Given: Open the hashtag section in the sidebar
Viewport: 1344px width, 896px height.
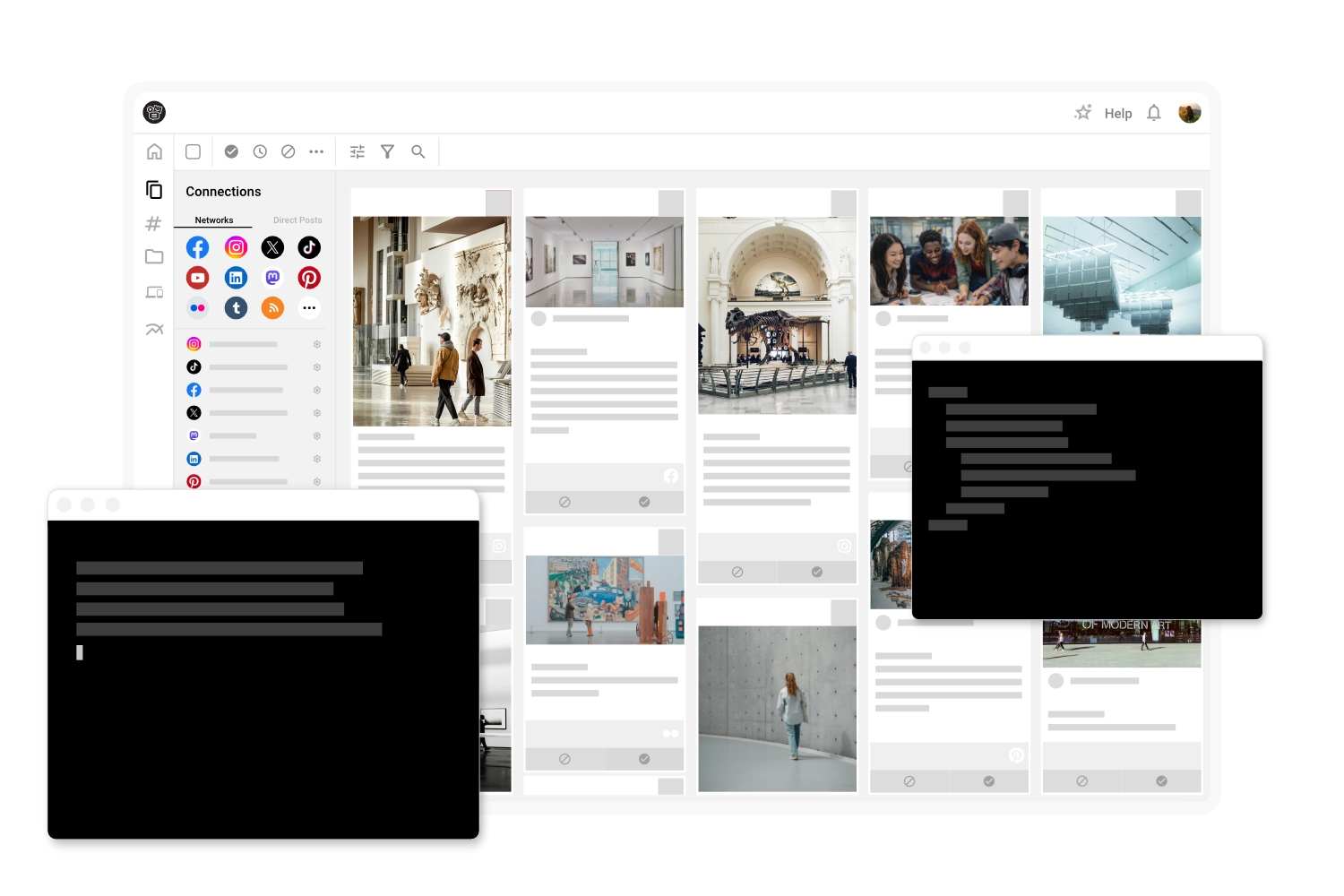Looking at the screenshot, I should pyautogui.click(x=154, y=224).
